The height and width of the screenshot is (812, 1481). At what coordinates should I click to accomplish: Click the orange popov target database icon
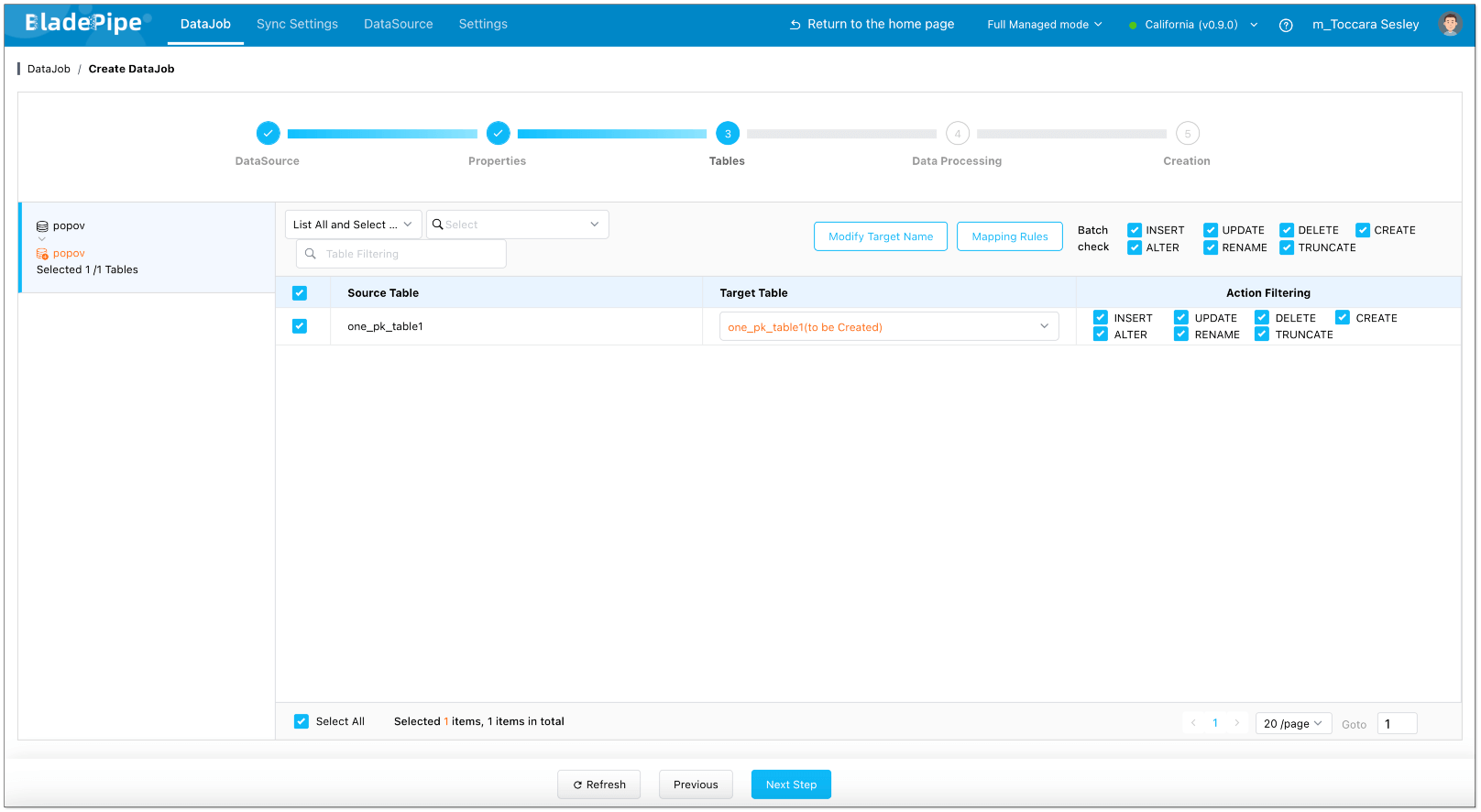(42, 254)
